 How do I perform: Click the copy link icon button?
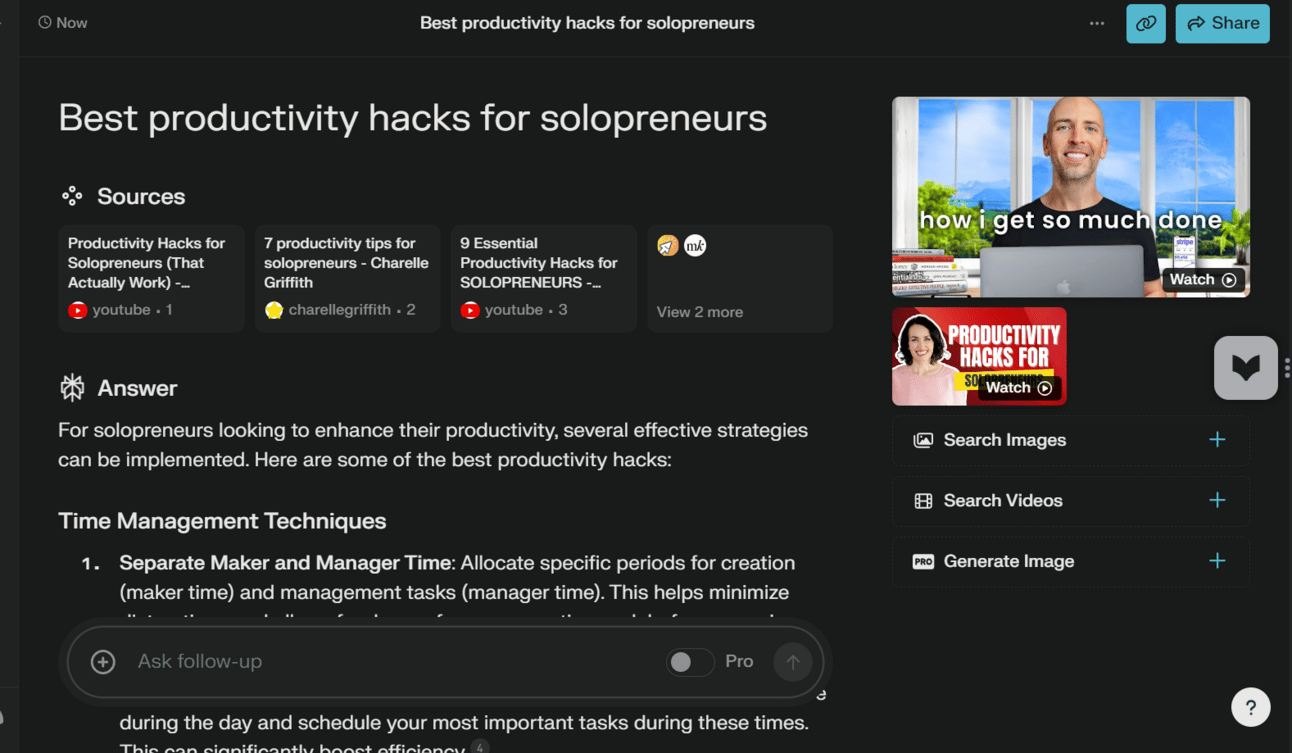[x=1145, y=23]
